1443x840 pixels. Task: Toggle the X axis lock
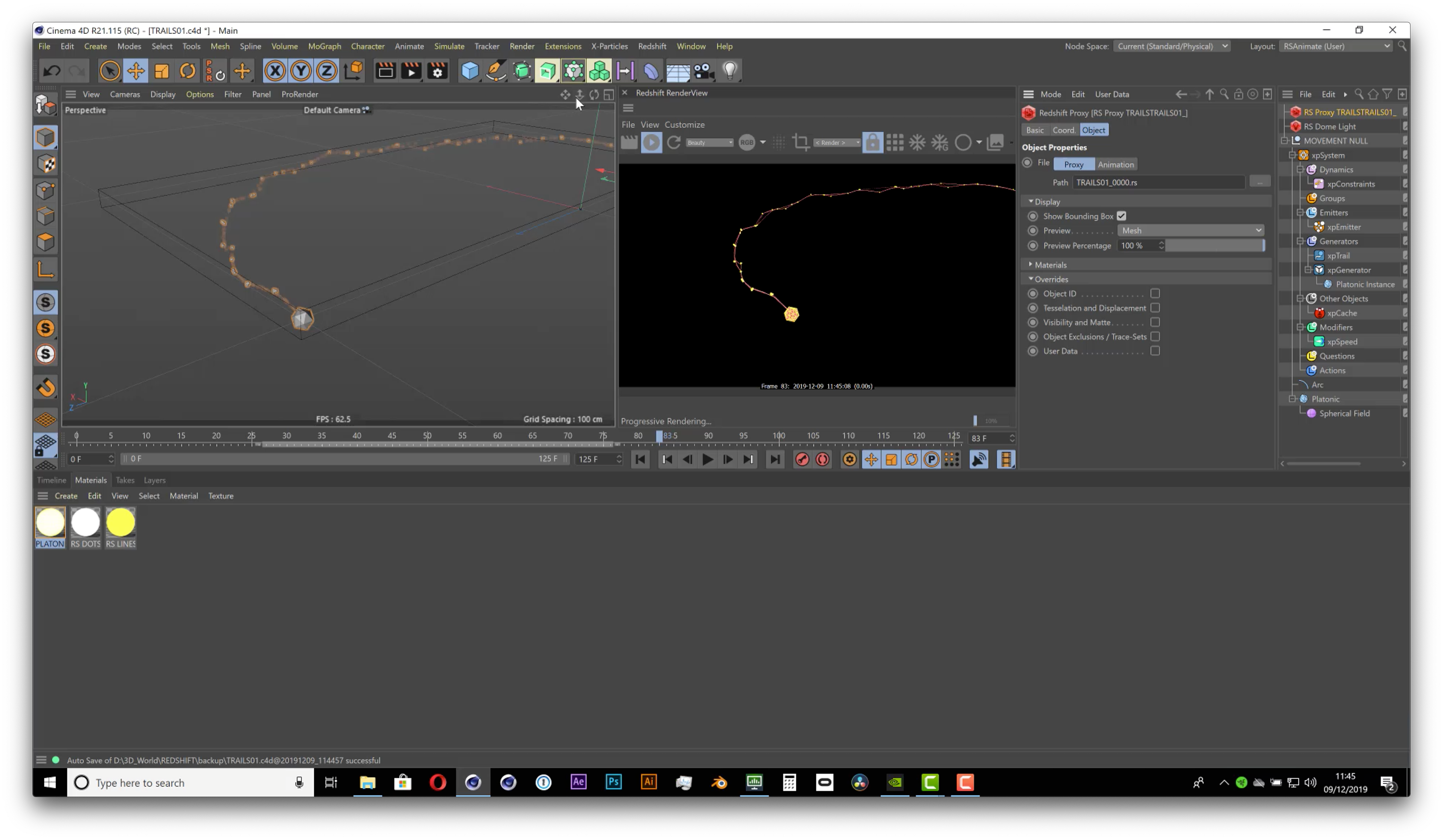(x=275, y=71)
